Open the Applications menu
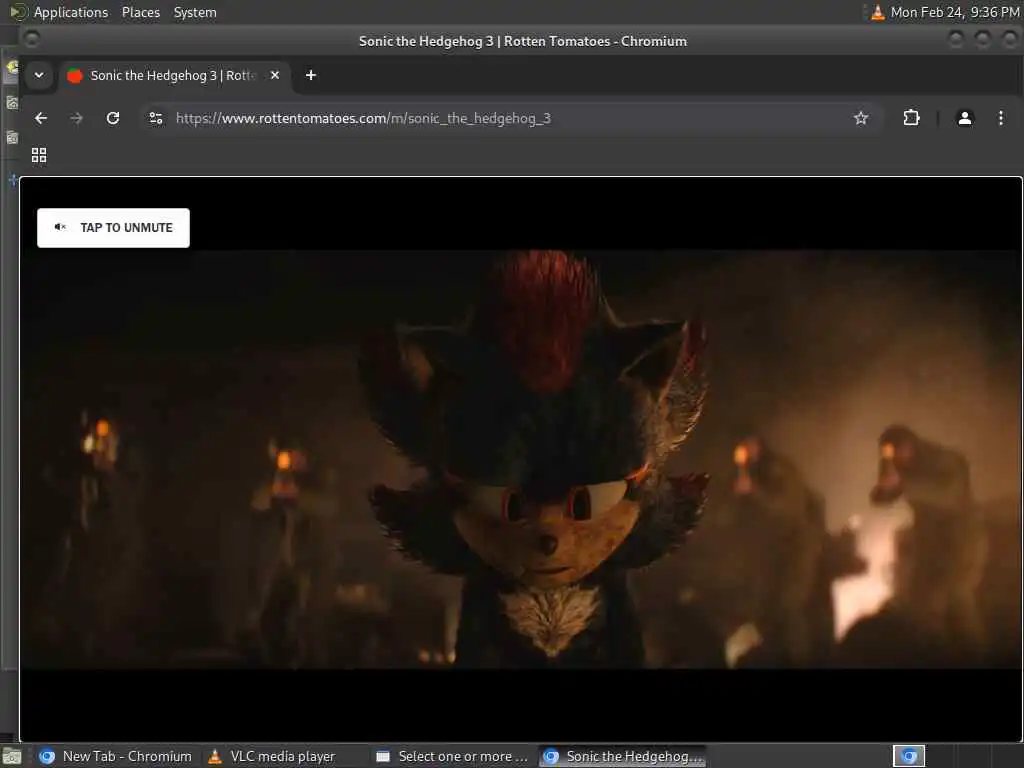 tap(71, 12)
